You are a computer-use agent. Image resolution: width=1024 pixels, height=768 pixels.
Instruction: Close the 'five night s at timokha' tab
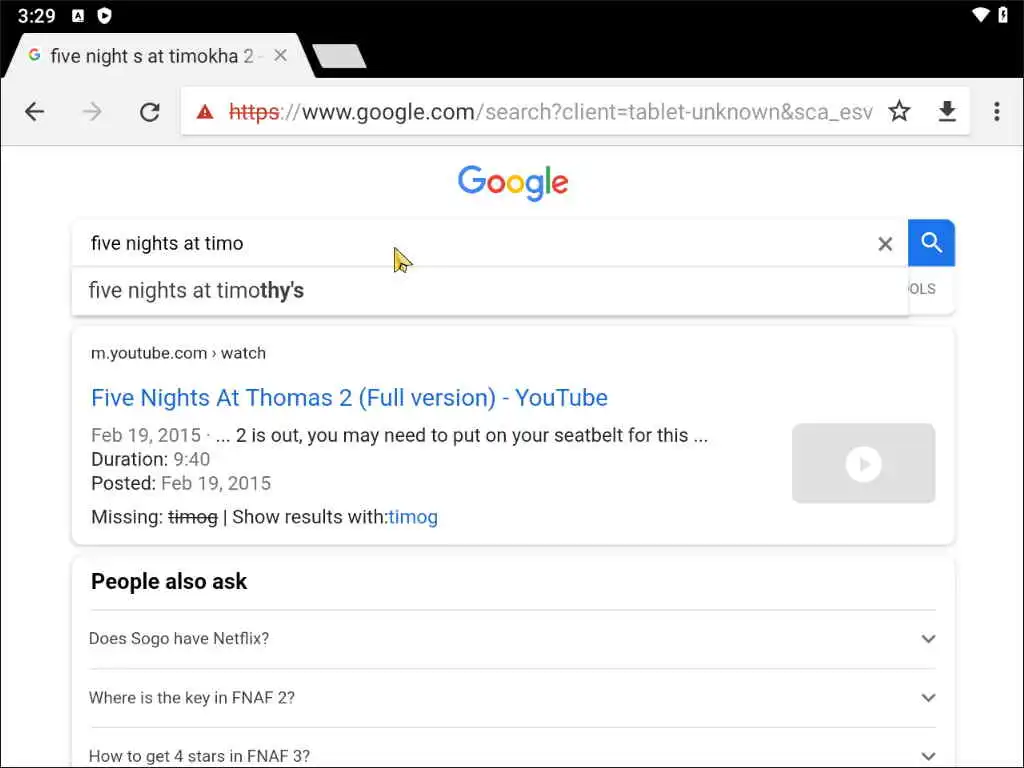pyautogui.click(x=281, y=56)
